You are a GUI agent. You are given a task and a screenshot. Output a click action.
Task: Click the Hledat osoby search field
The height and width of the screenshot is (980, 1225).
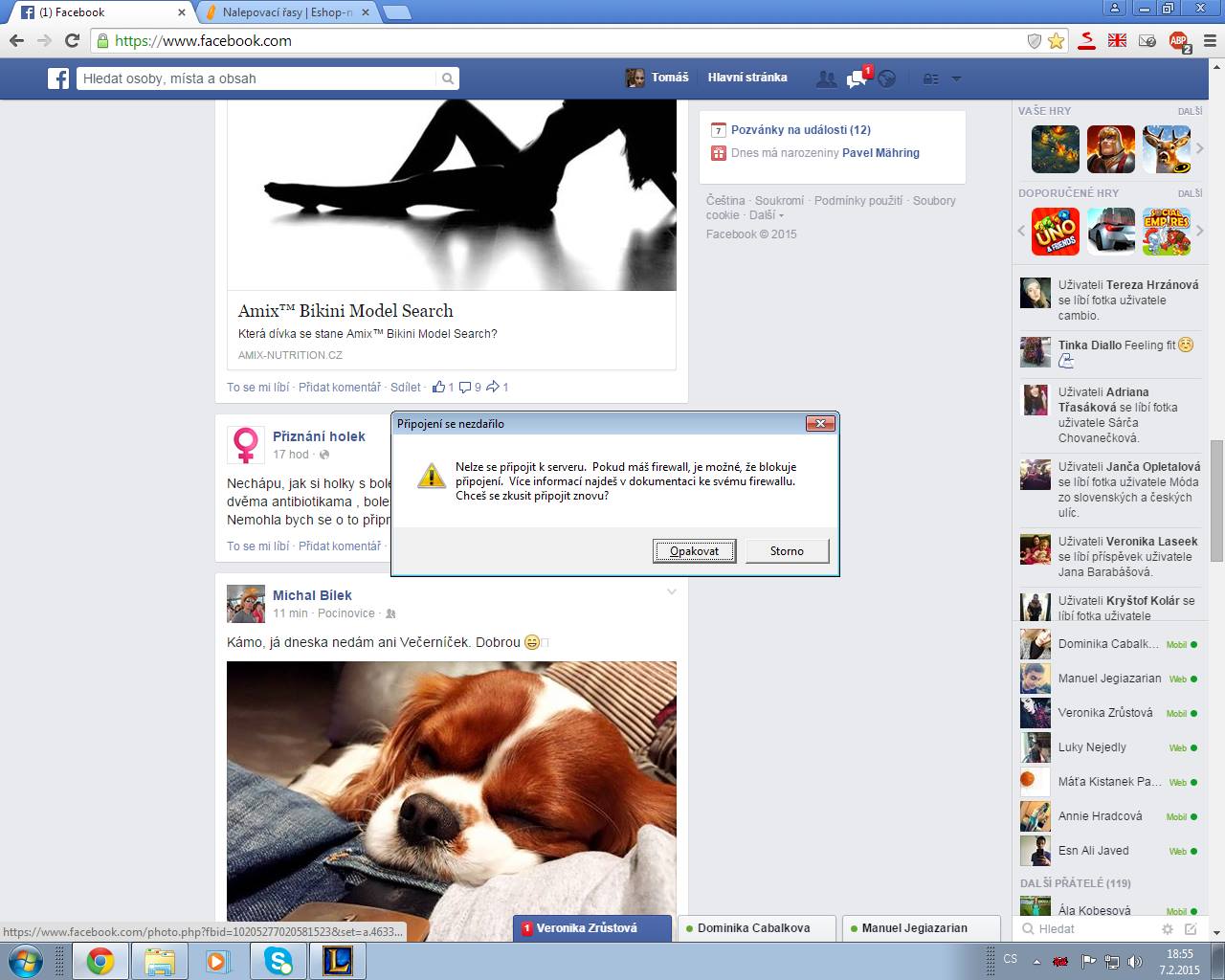[256, 78]
